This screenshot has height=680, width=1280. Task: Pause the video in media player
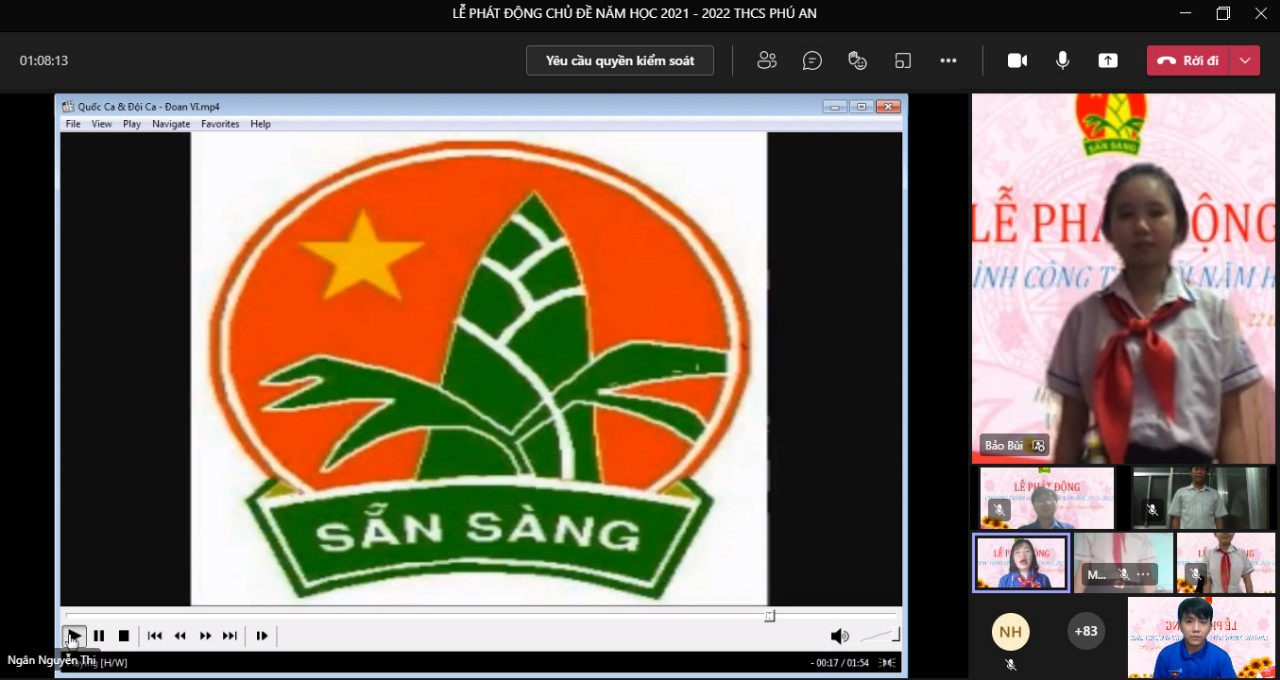(99, 636)
